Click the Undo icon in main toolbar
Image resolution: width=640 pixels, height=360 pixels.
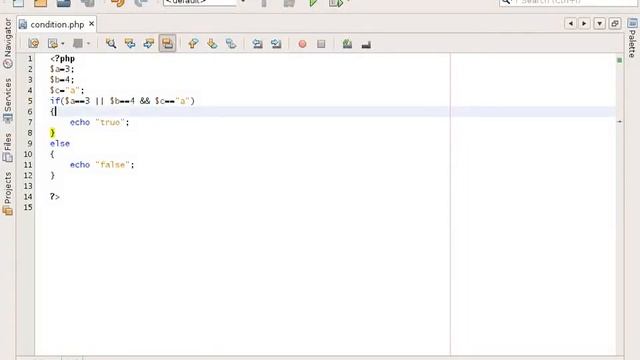point(118,3)
